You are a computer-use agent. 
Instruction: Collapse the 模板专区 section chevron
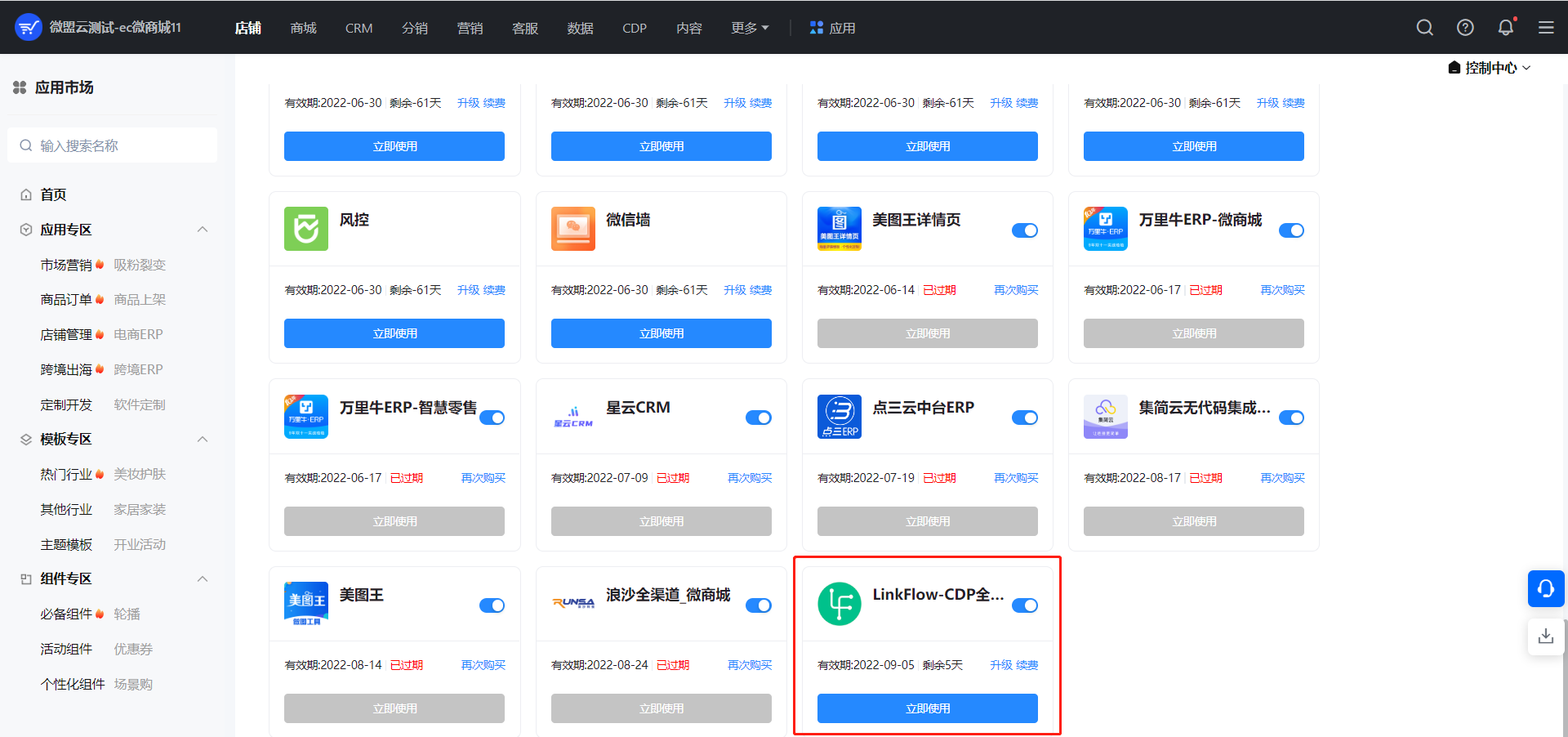(x=203, y=440)
